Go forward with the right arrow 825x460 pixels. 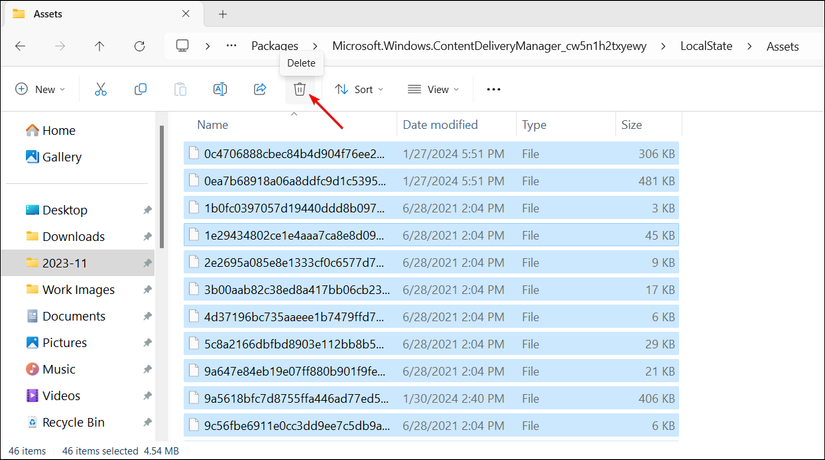pos(60,46)
